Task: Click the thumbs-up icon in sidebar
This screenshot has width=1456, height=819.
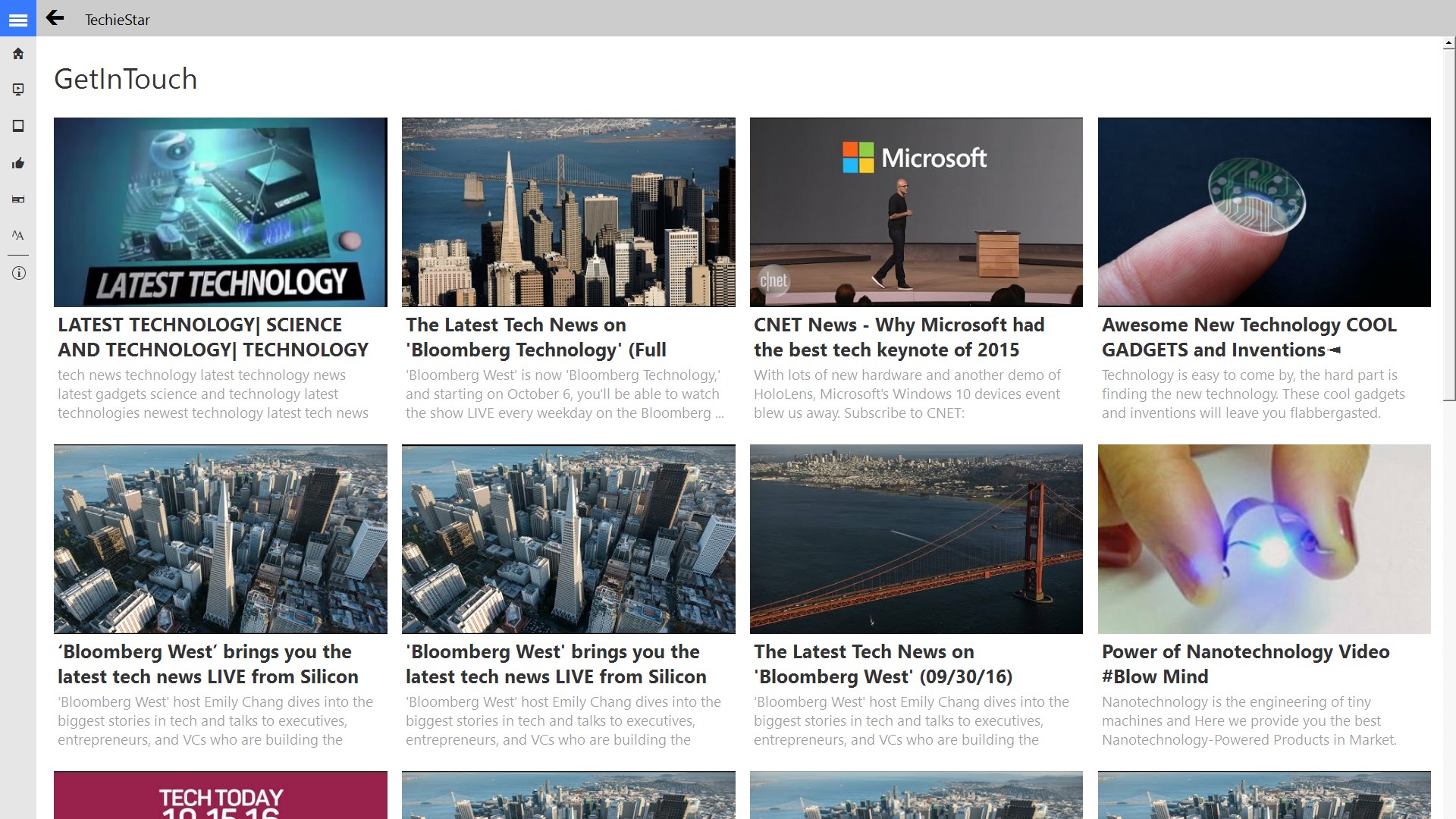Action: point(18,163)
